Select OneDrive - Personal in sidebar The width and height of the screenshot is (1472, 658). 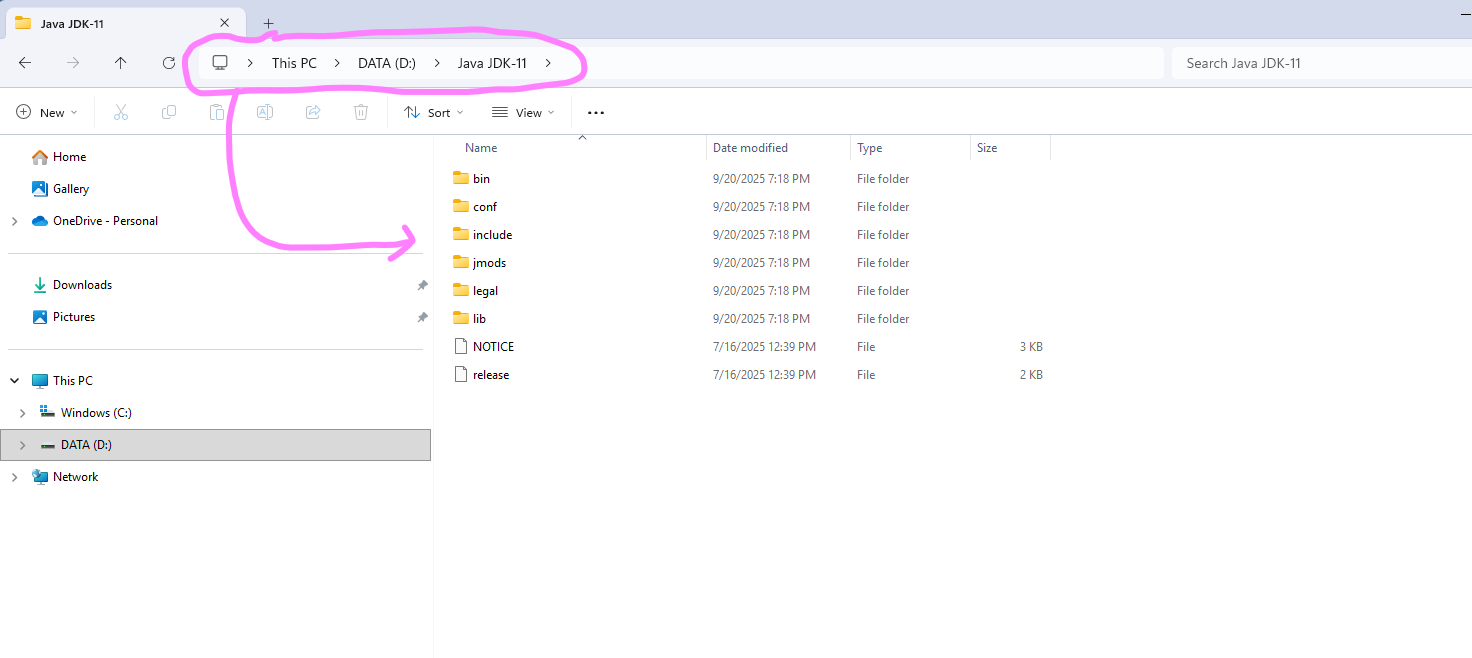click(105, 221)
